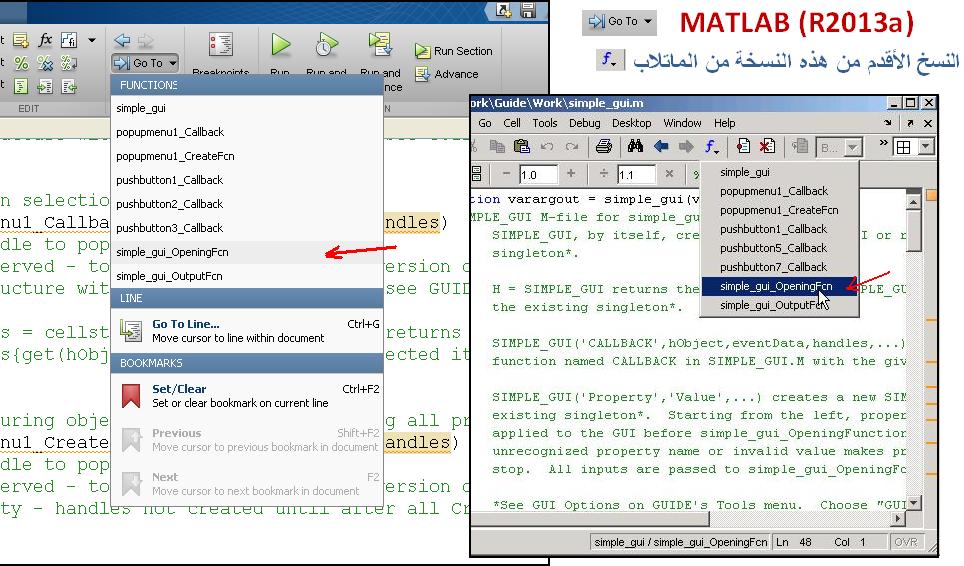The height and width of the screenshot is (566, 964).
Task: Open the Help menu in old editor window
Action: [724, 123]
